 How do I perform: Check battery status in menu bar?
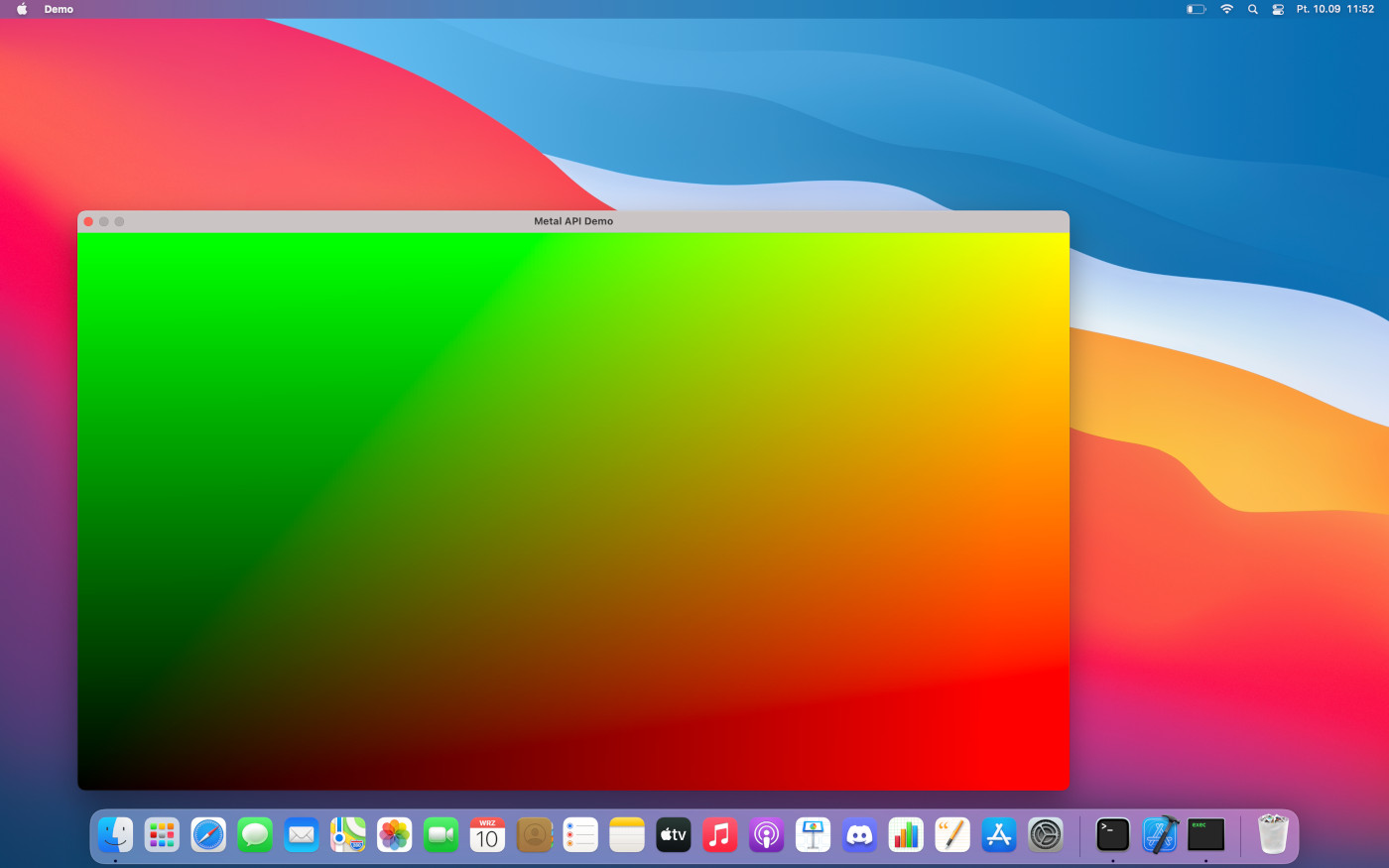pyautogui.click(x=1197, y=9)
